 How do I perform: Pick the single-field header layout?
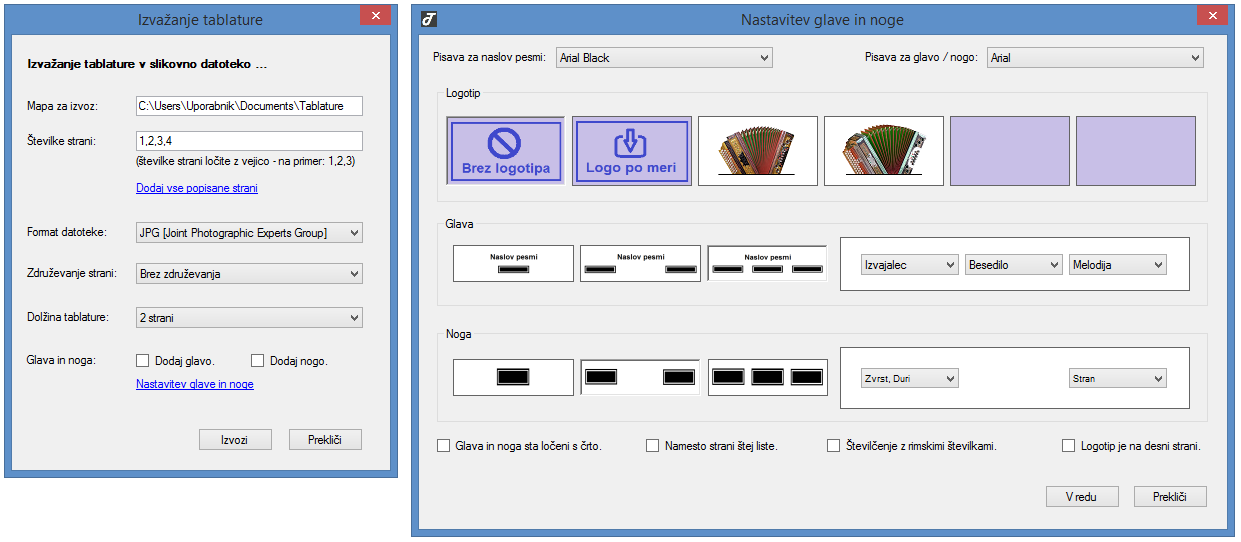(513, 263)
